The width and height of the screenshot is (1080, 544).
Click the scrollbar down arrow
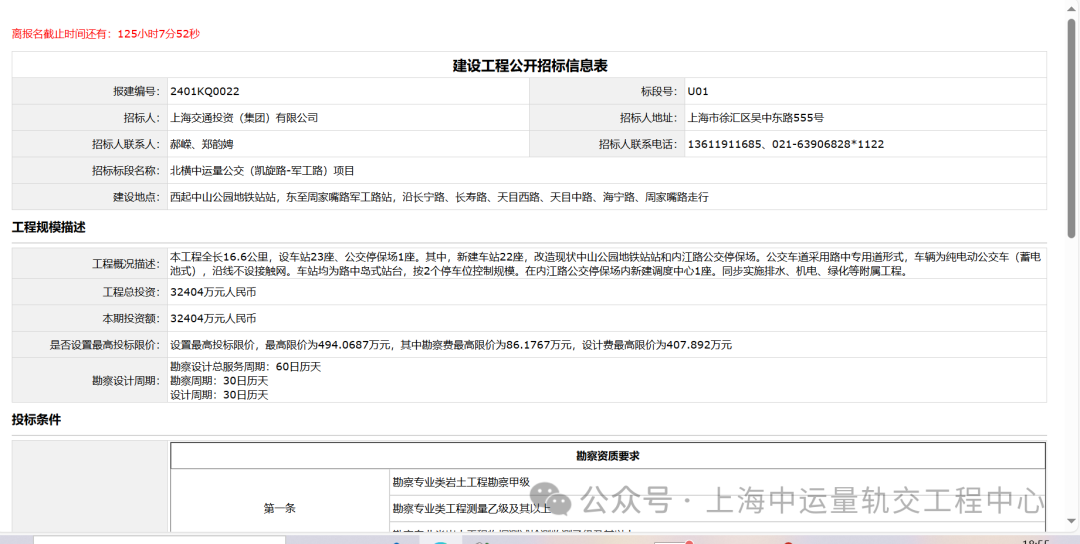[1072, 521]
